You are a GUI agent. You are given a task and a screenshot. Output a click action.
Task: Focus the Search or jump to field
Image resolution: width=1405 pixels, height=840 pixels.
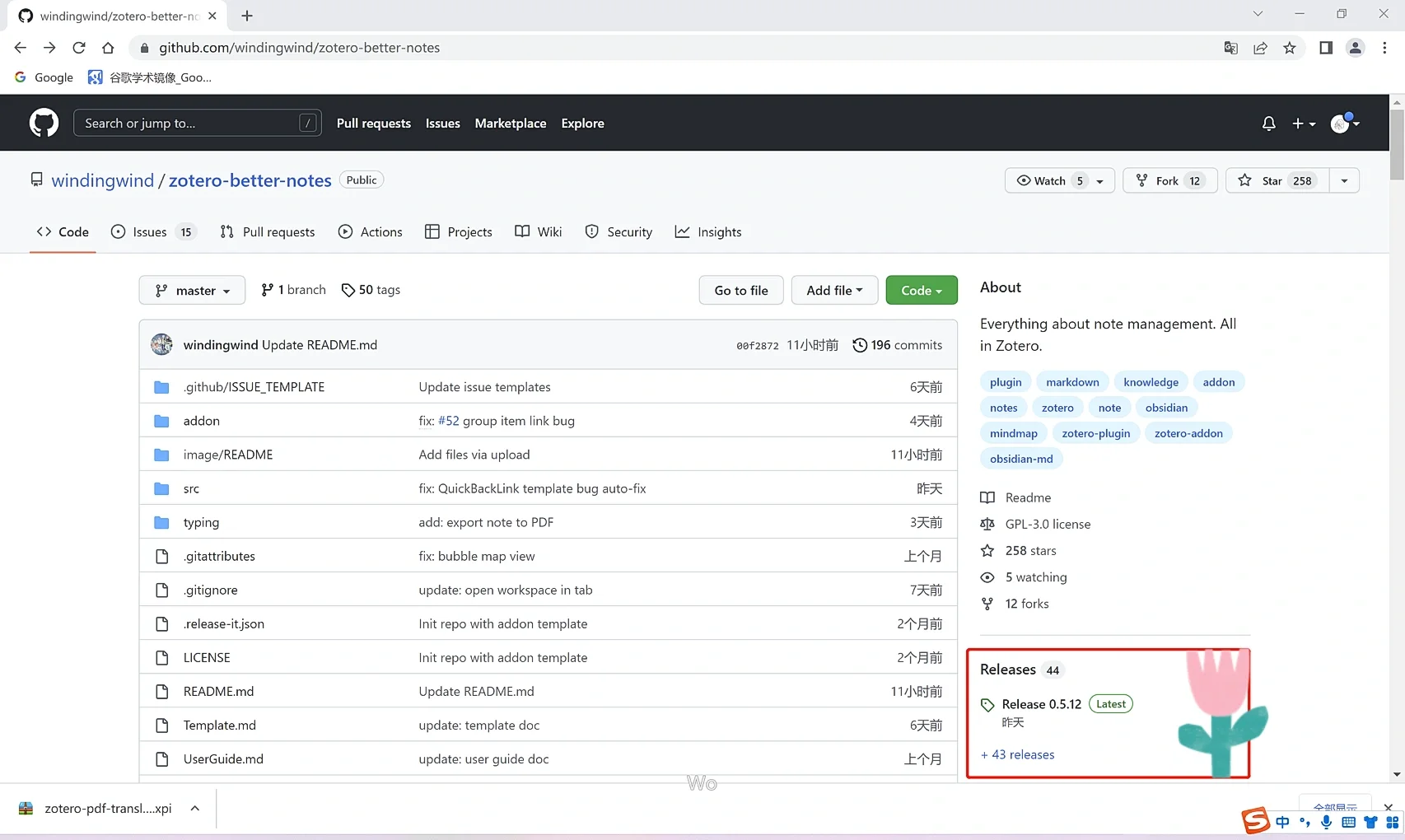[198, 123]
